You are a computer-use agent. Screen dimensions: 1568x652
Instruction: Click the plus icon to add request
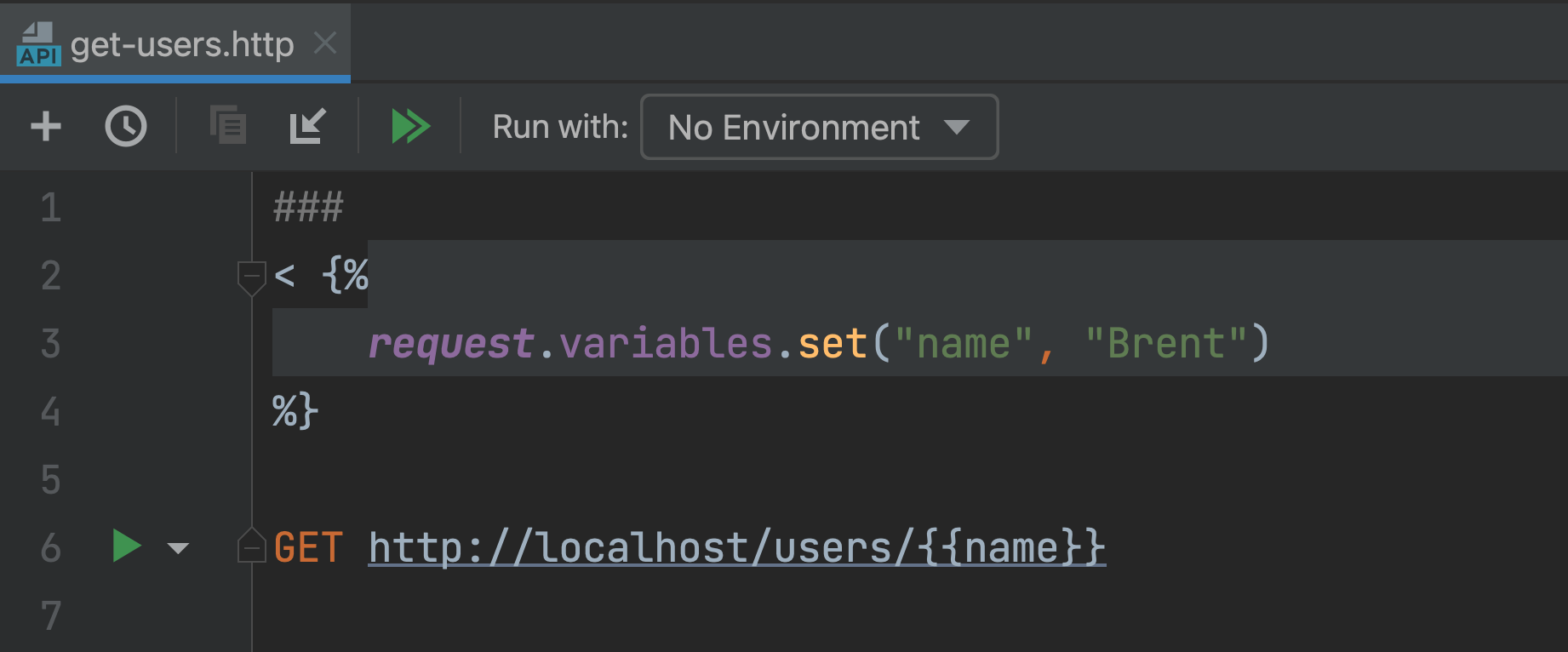tap(46, 127)
